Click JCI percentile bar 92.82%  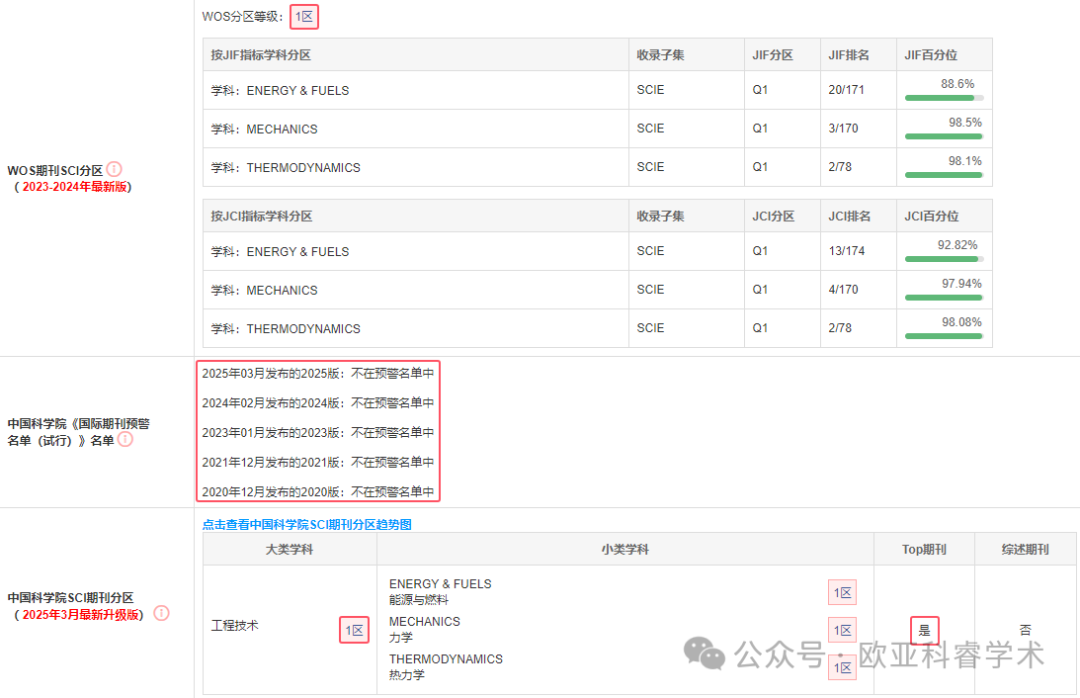[944, 259]
